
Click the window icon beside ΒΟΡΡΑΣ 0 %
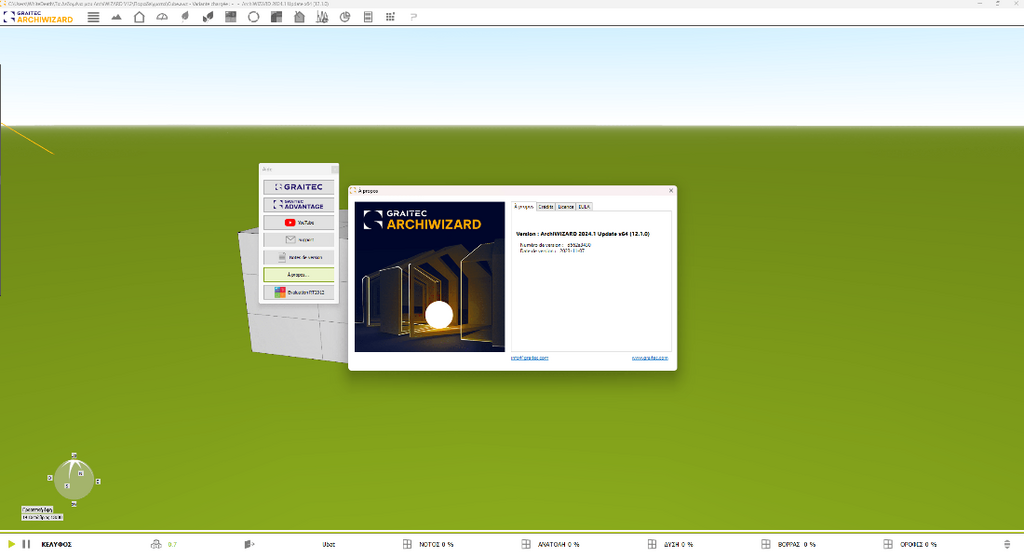point(766,544)
